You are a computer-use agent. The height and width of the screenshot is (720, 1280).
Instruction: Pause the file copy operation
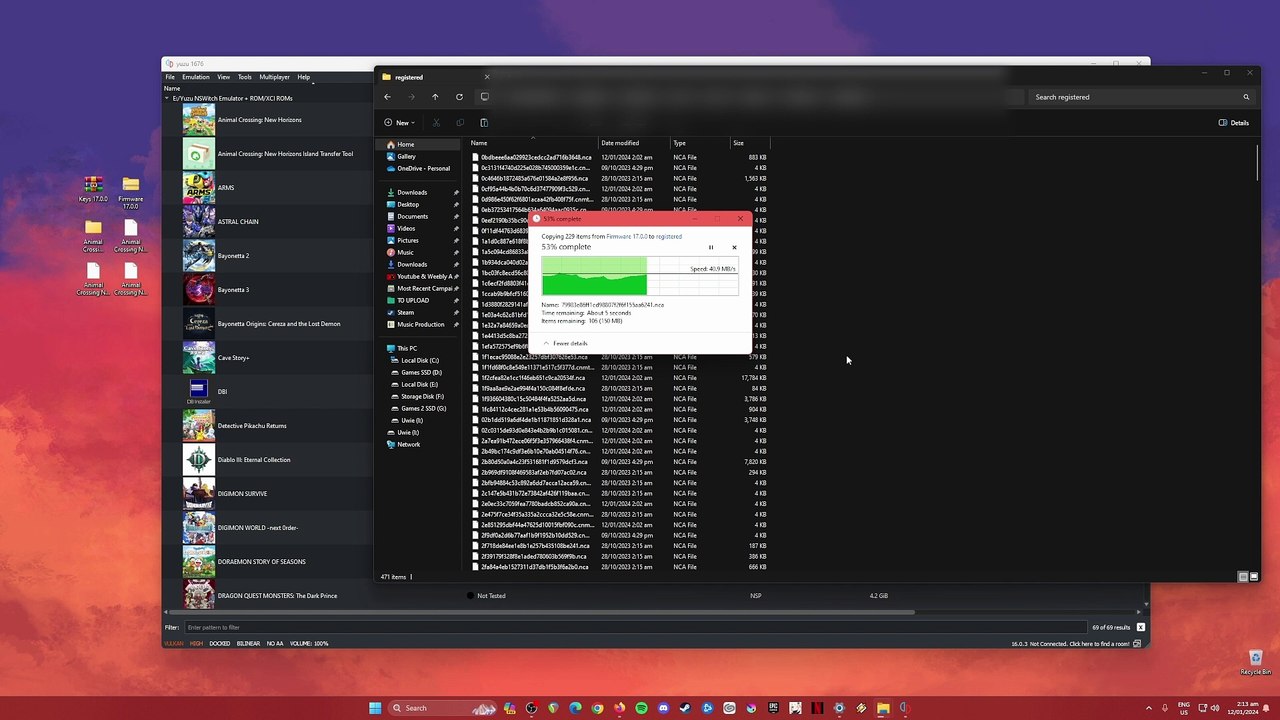(711, 248)
